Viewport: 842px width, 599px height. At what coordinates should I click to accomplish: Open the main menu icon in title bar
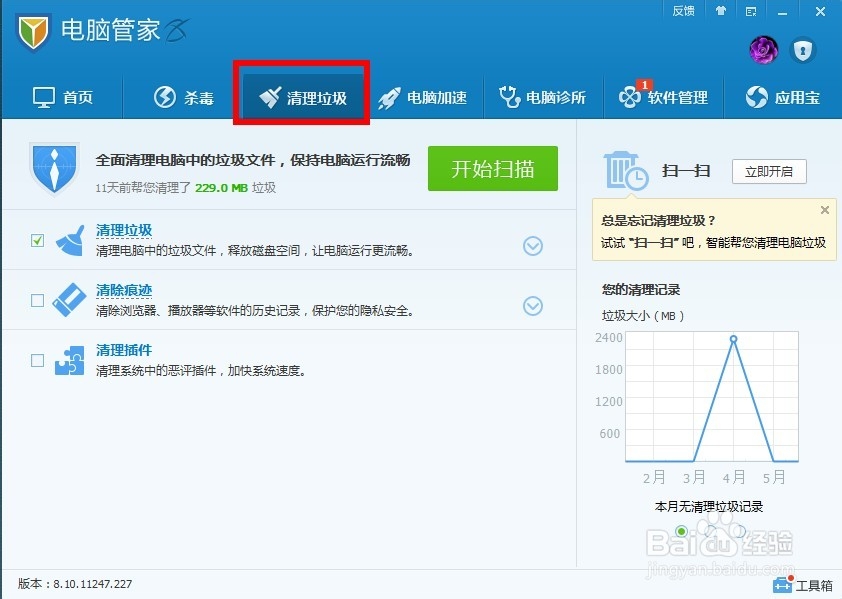(751, 11)
